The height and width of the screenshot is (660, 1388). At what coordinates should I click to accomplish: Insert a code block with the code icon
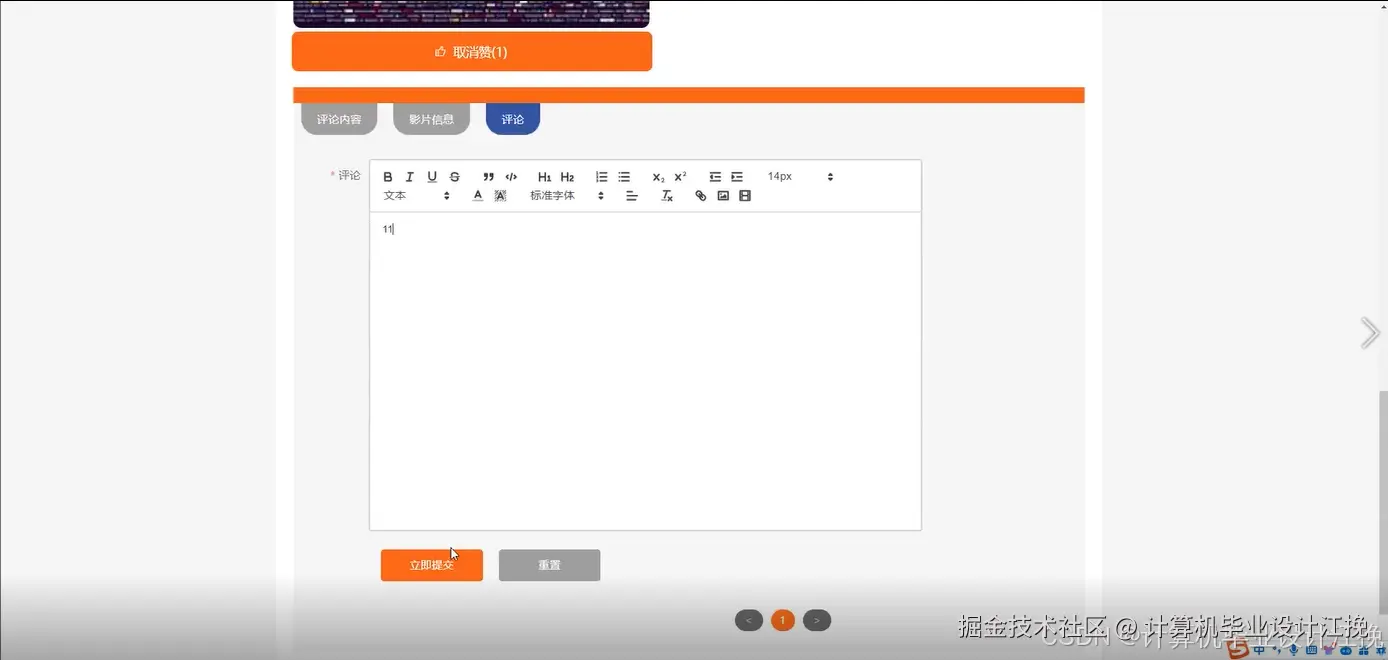pos(511,177)
